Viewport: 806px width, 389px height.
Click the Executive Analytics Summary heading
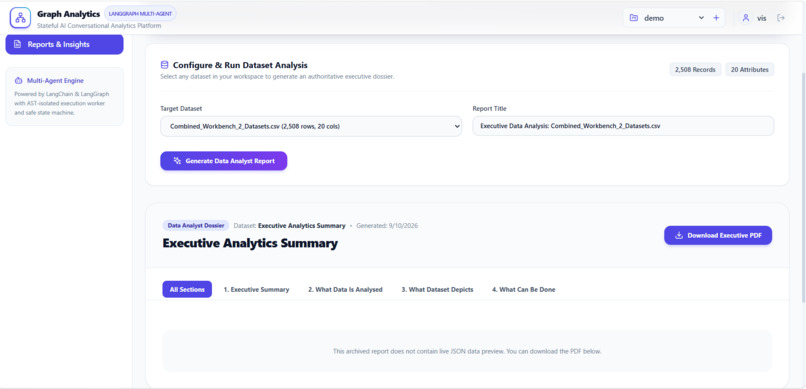click(x=250, y=244)
